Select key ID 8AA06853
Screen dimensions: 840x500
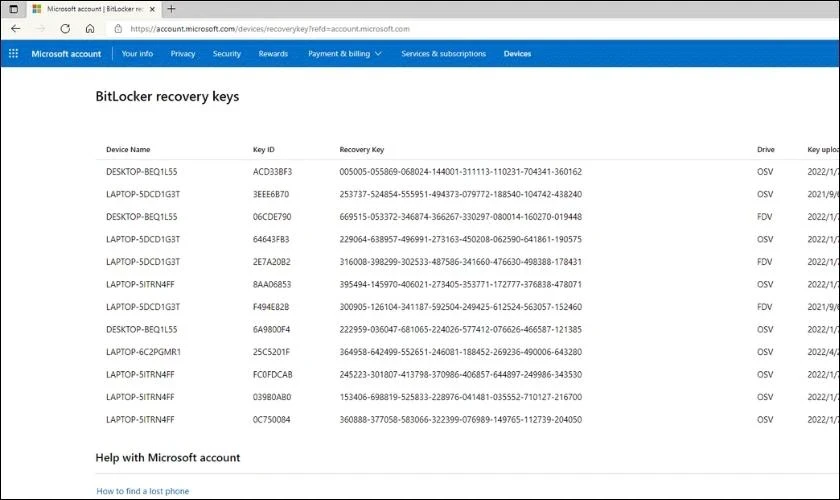272,284
